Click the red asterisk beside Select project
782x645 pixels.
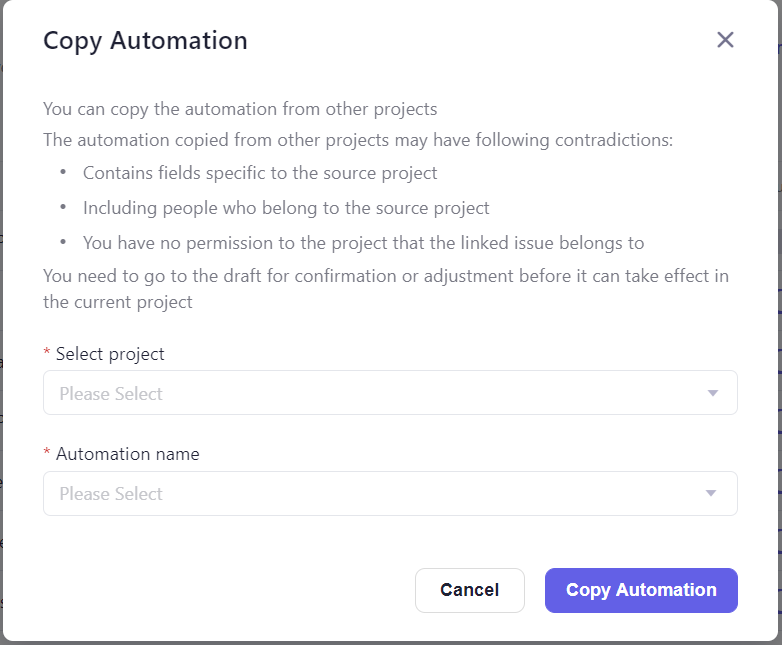[x=47, y=355]
